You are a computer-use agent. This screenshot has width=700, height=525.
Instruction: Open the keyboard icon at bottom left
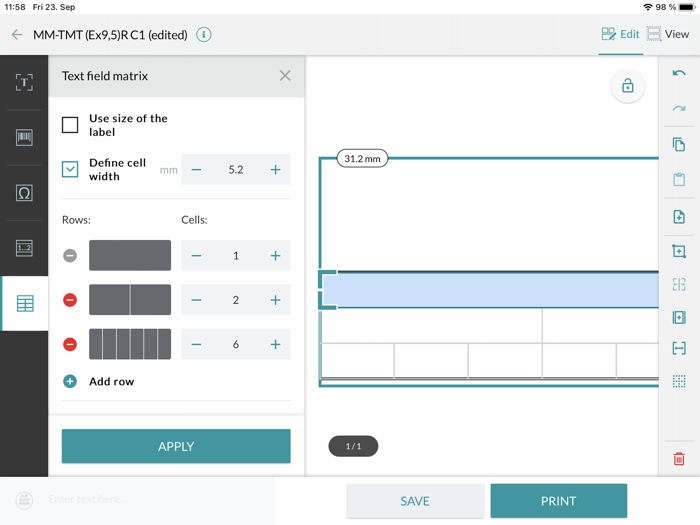click(x=24, y=500)
